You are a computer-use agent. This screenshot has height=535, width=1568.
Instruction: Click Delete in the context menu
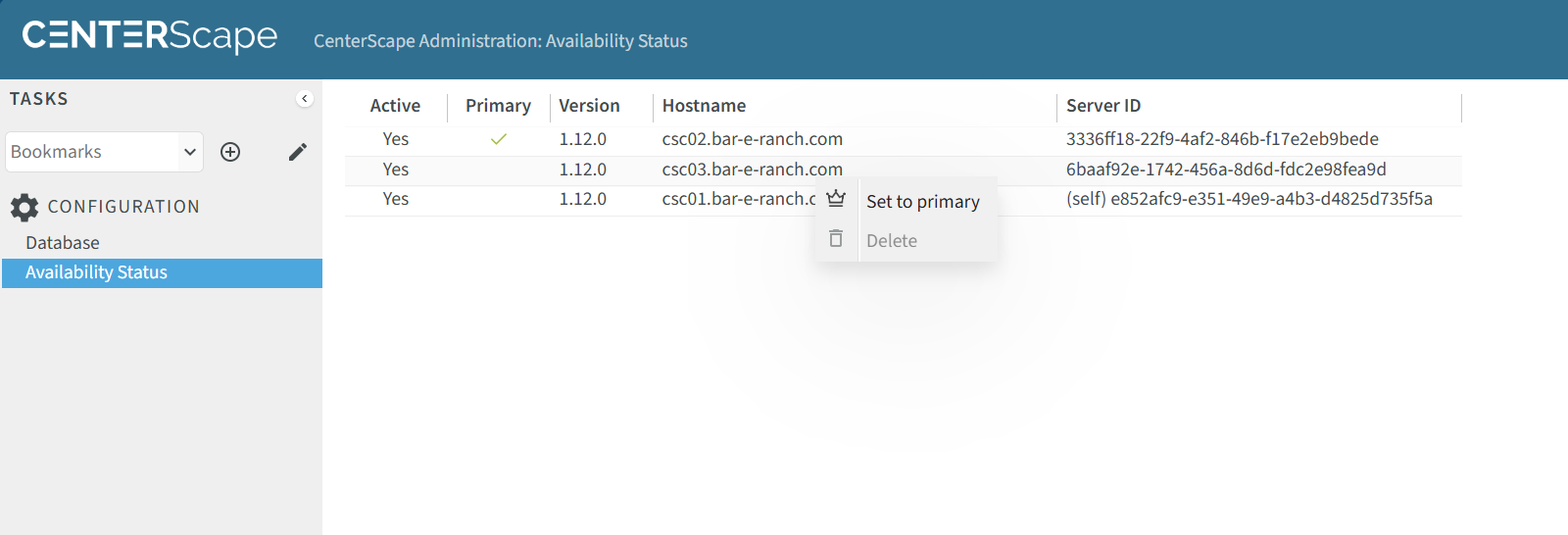pyautogui.click(x=891, y=241)
